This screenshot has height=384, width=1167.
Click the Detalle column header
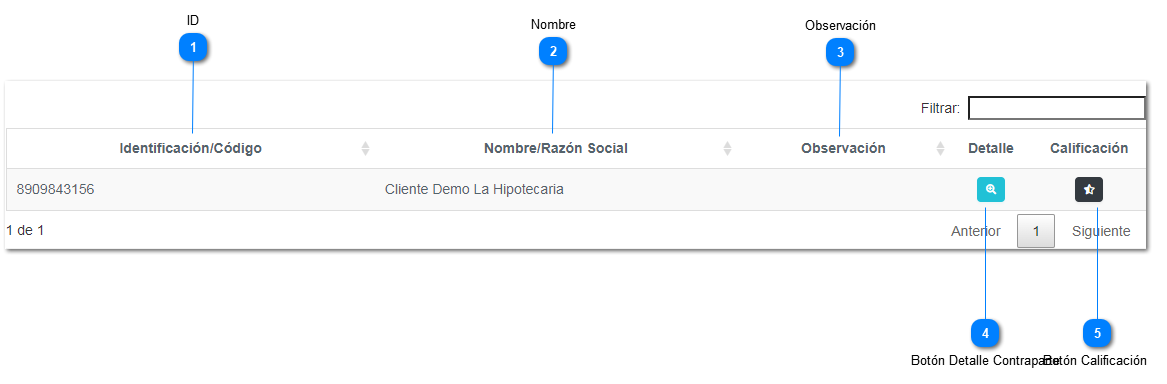[991, 149]
